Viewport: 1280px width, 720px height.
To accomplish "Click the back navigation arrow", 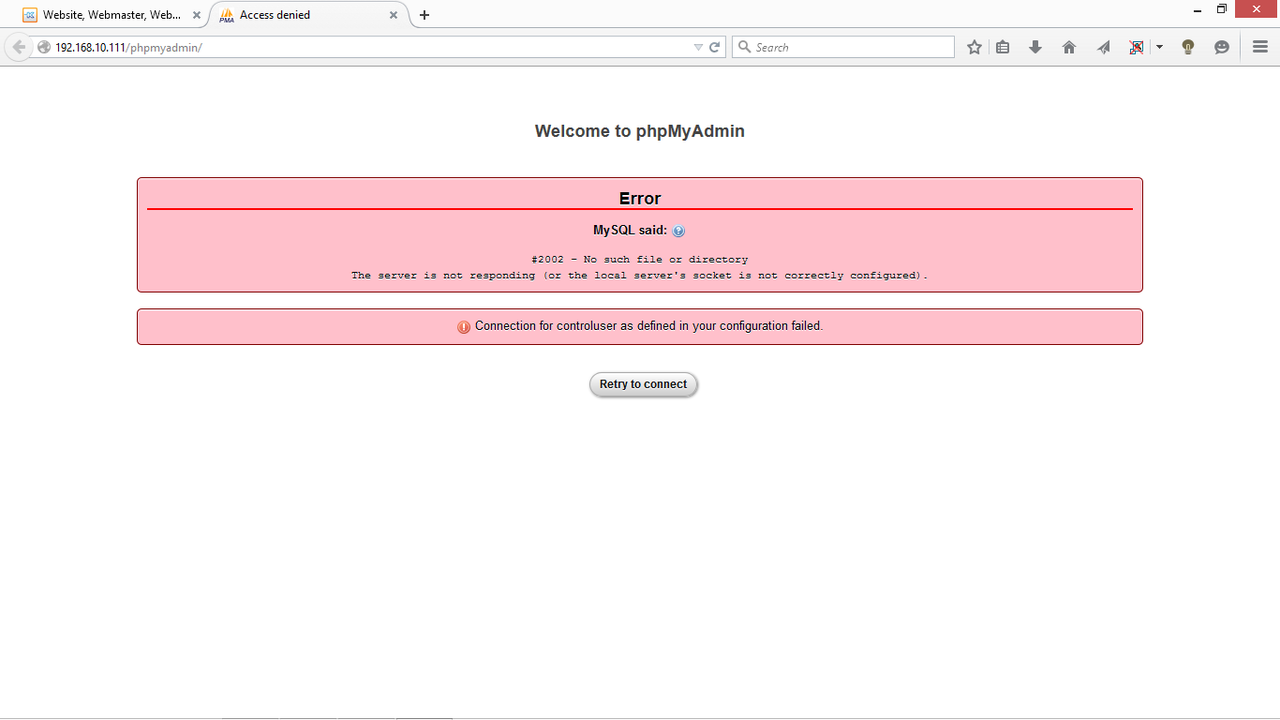I will tap(18, 47).
